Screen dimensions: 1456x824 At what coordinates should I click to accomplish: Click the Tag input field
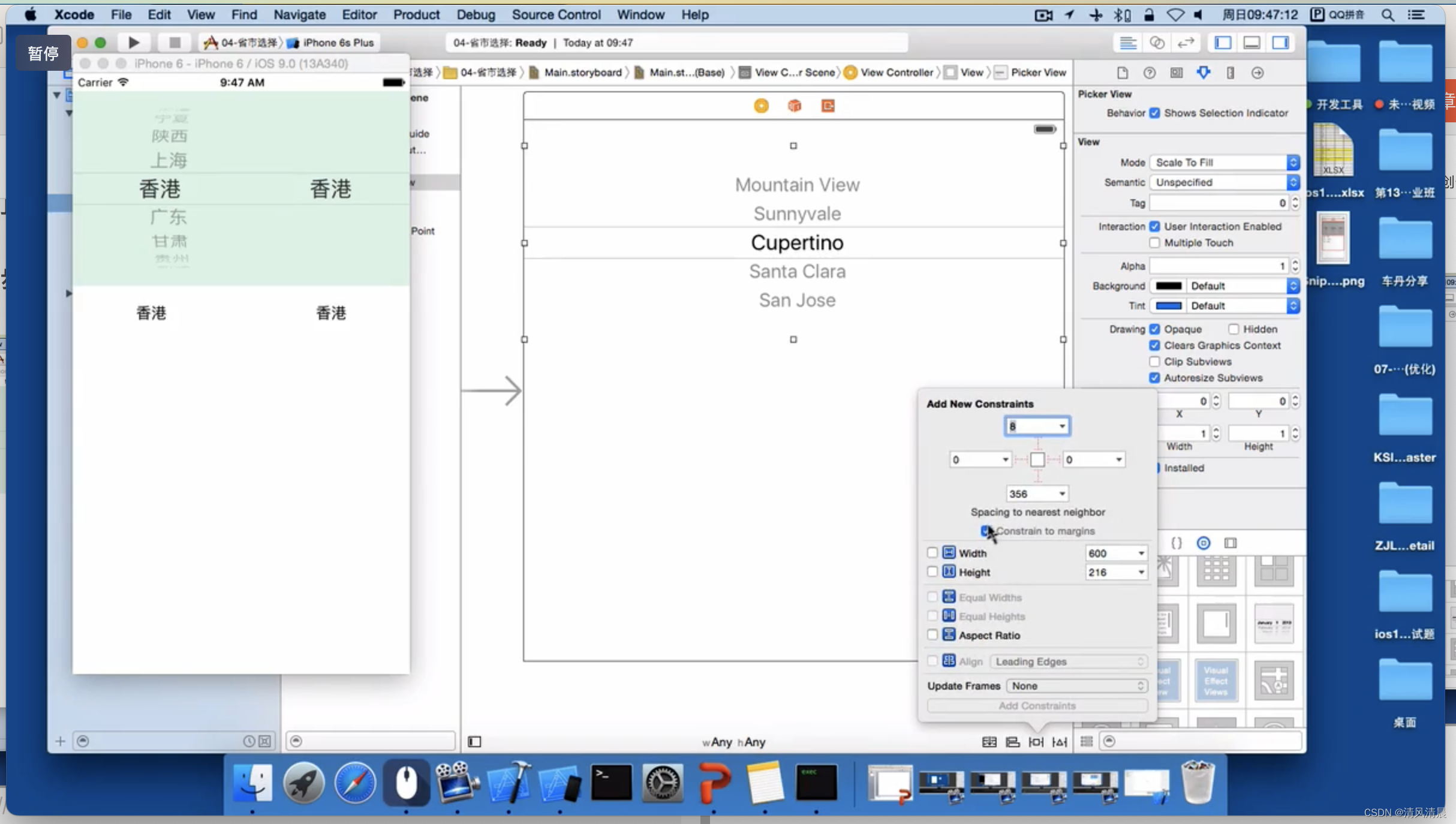1220,203
